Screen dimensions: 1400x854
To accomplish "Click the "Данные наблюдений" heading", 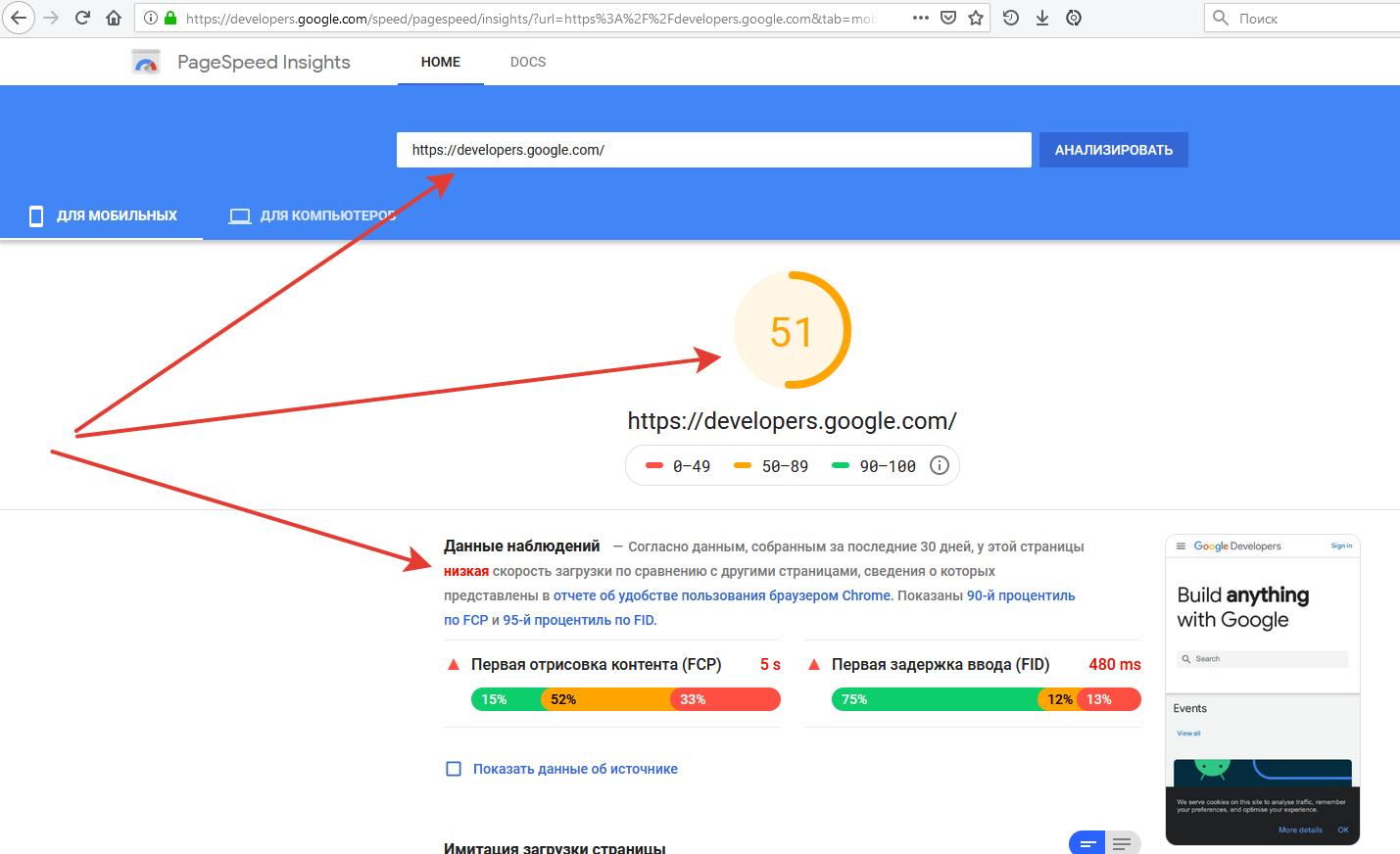I will point(522,546).
